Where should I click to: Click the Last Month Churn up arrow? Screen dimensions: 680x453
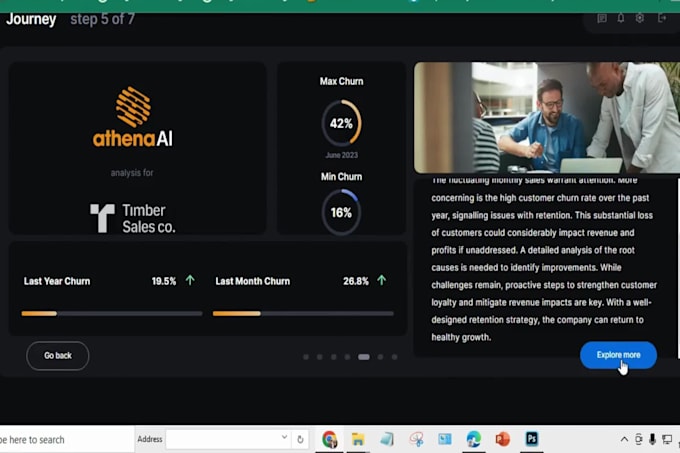pos(382,280)
